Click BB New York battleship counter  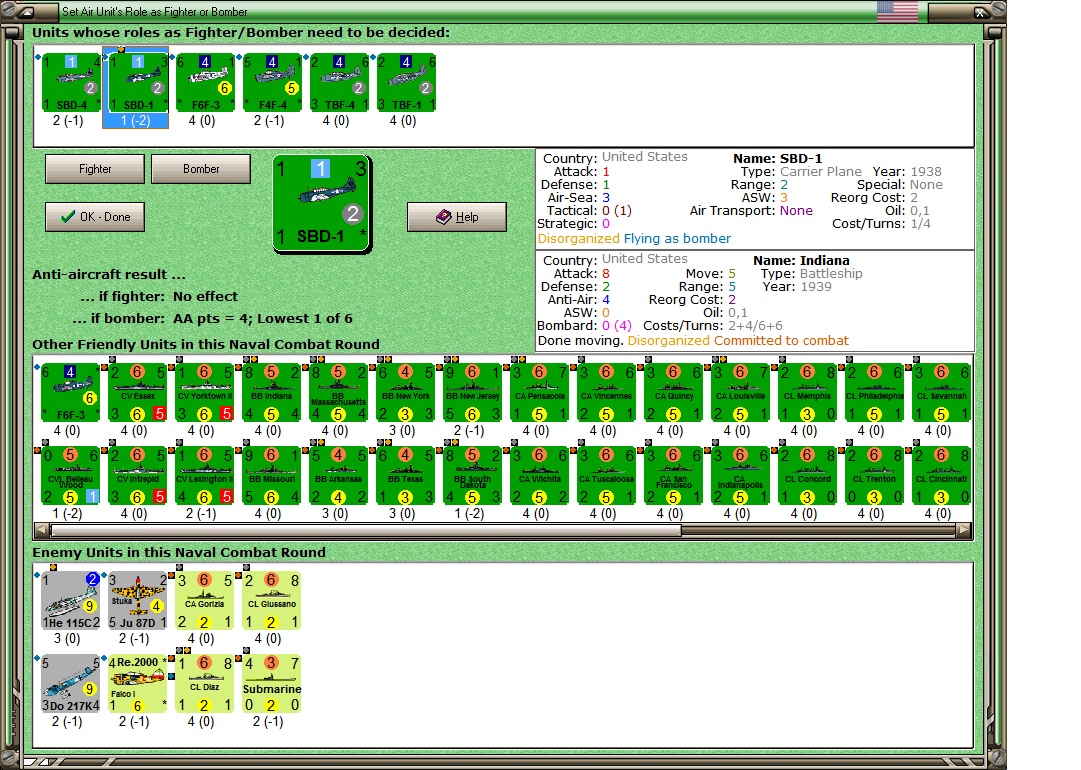point(405,393)
